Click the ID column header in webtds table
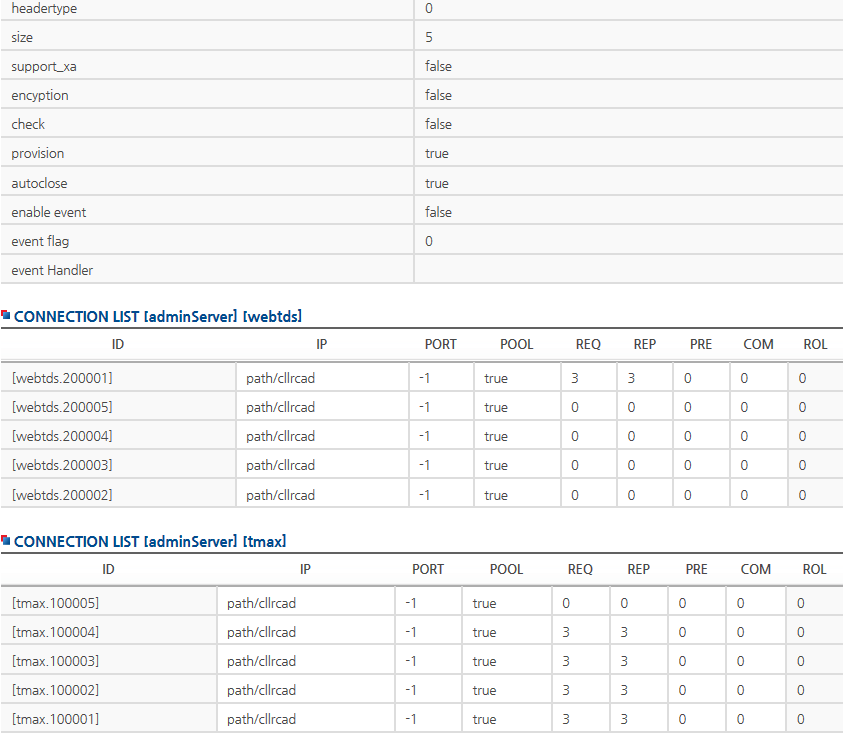Viewport: 845px width, 735px height. 118,344
